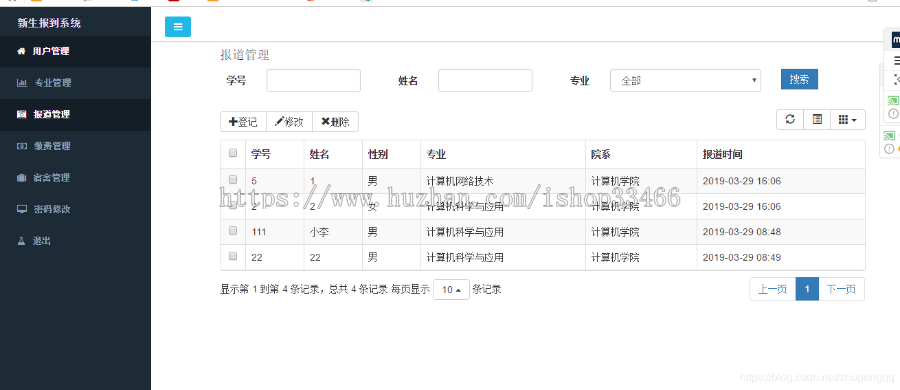Click 退出 to log out

pos(75,241)
